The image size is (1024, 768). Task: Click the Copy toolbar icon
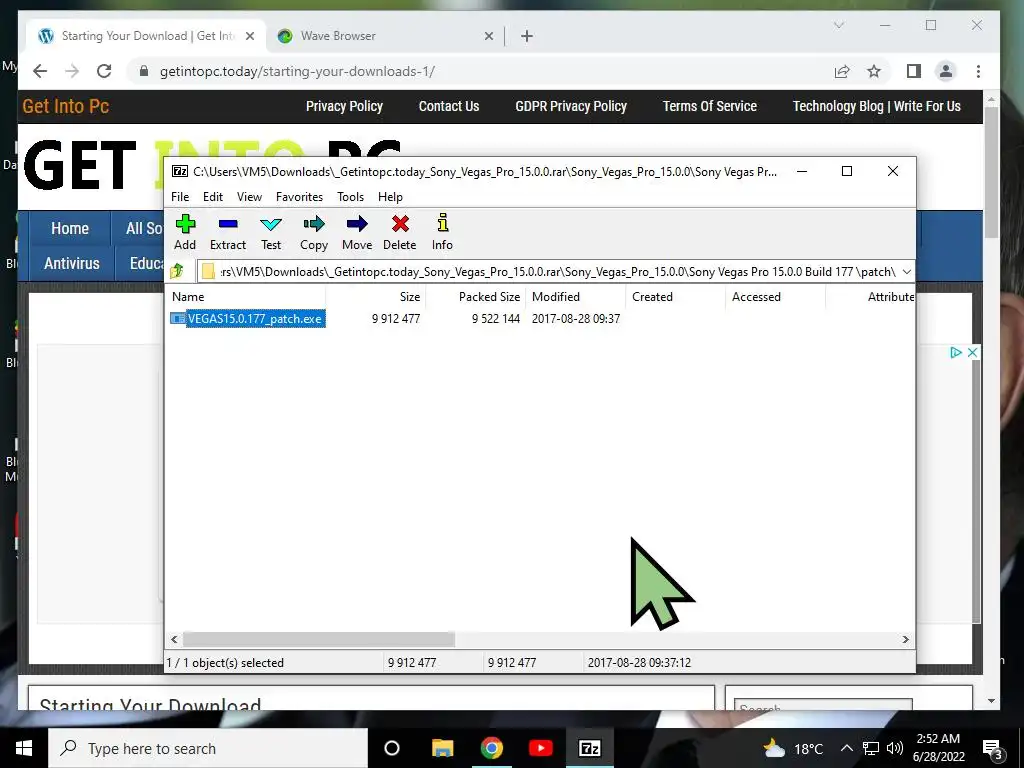coord(313,224)
